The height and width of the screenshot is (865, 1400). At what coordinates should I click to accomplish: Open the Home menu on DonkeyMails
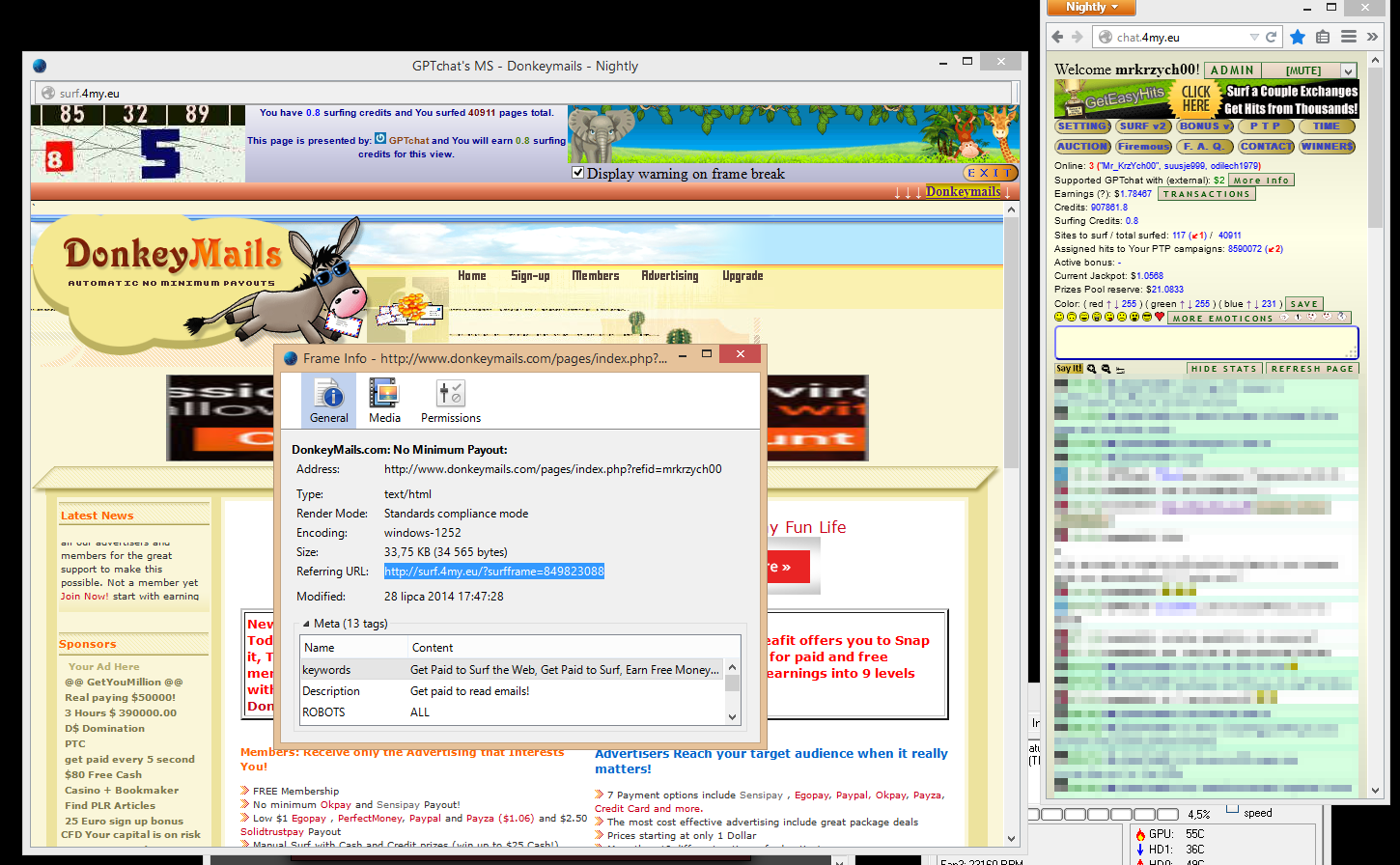(x=471, y=276)
